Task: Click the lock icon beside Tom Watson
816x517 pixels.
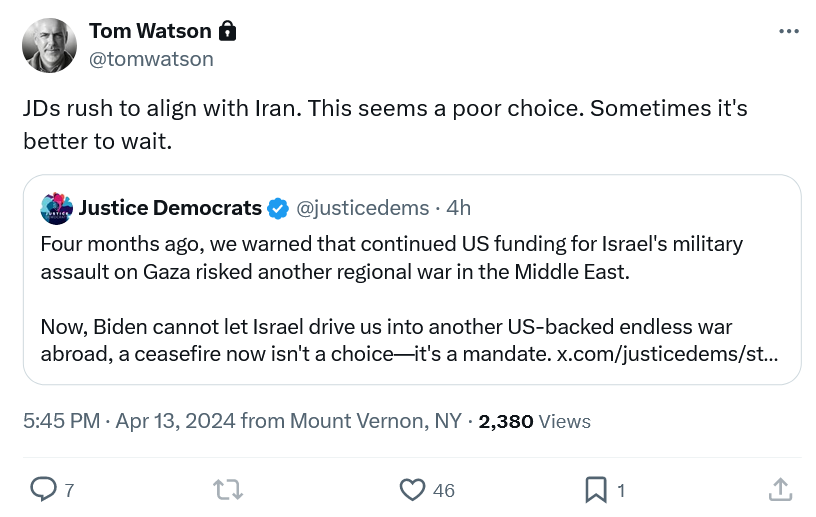Action: point(228,32)
